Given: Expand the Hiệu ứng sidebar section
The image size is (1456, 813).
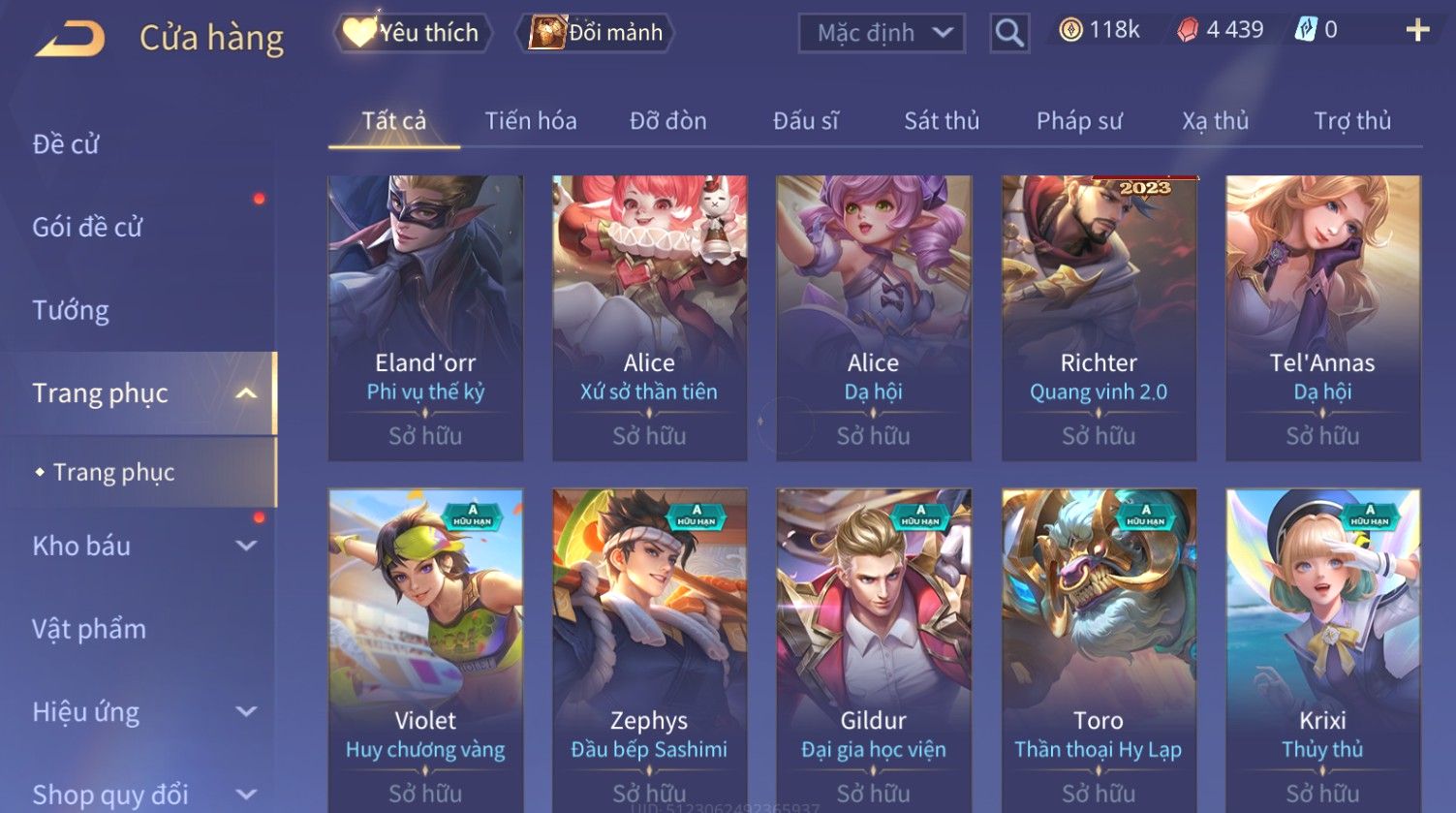Looking at the screenshot, I should coord(247,711).
